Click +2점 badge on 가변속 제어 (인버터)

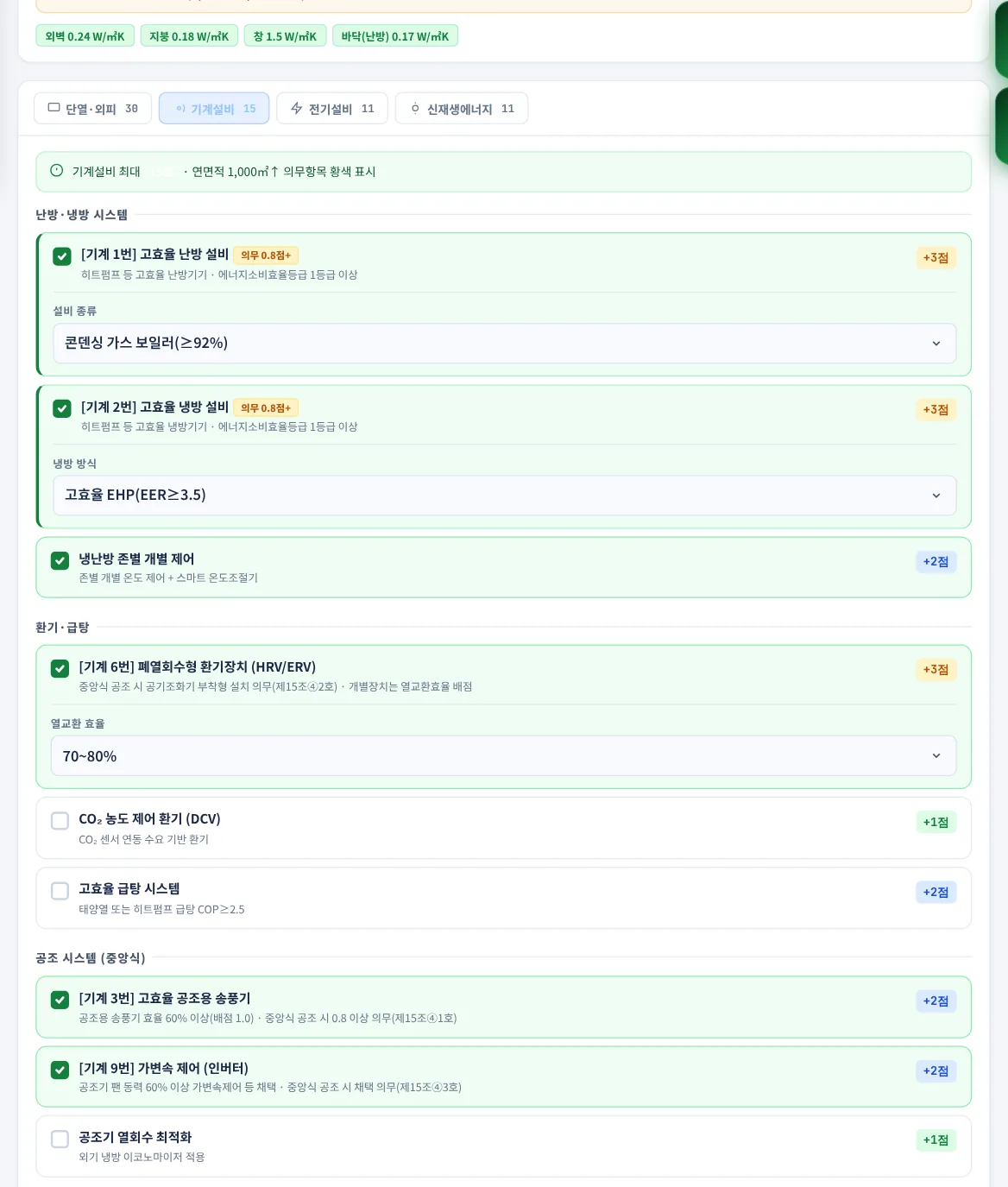point(936,1071)
